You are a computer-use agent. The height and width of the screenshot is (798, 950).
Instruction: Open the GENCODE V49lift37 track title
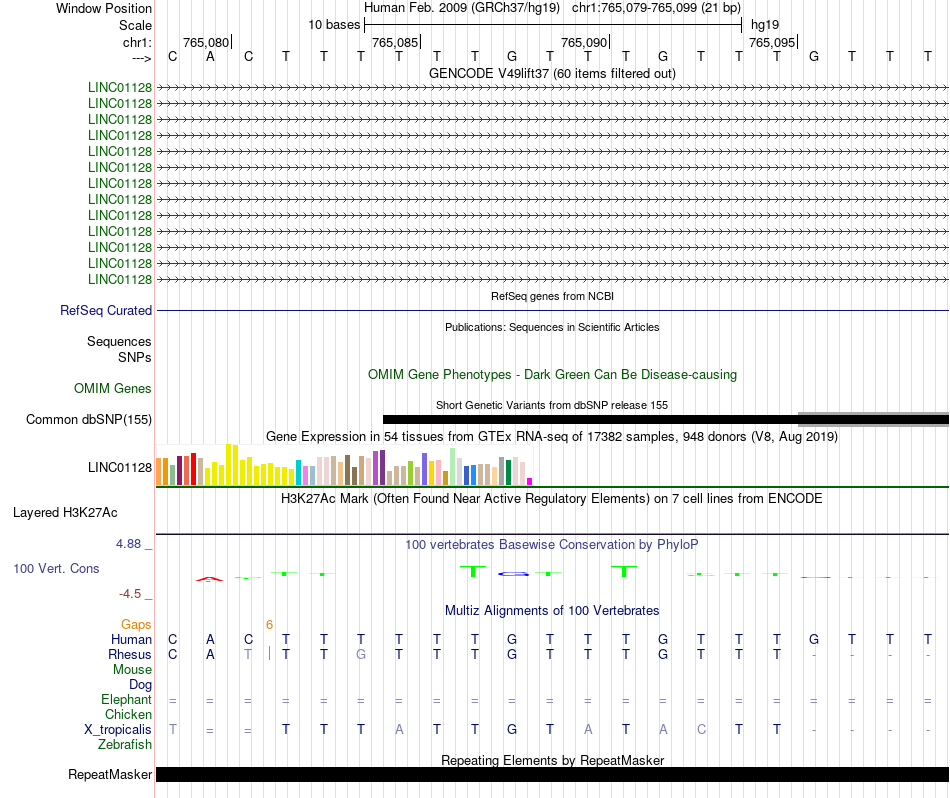pos(552,73)
